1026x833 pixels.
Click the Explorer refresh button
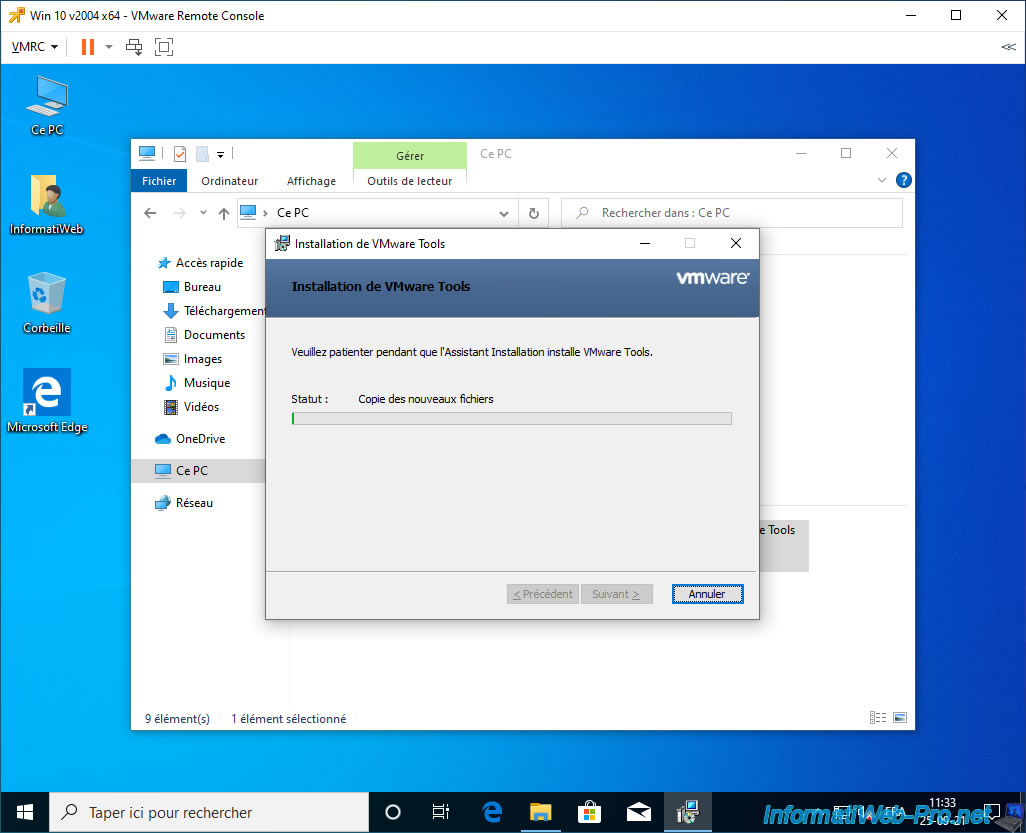coord(534,213)
